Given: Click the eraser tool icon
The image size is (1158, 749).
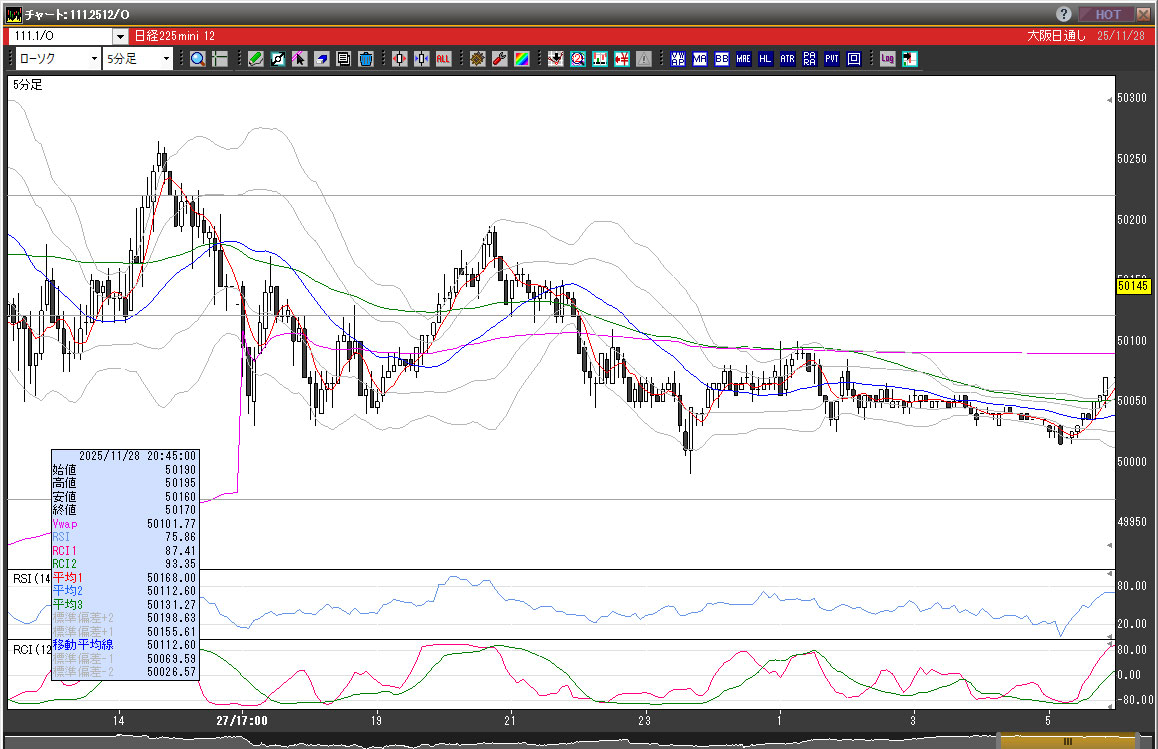Looking at the screenshot, I should tap(322, 59).
